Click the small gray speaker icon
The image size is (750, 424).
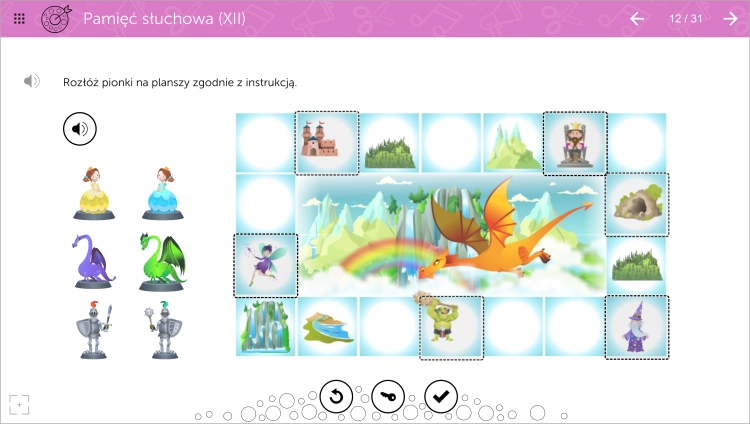tap(32, 81)
